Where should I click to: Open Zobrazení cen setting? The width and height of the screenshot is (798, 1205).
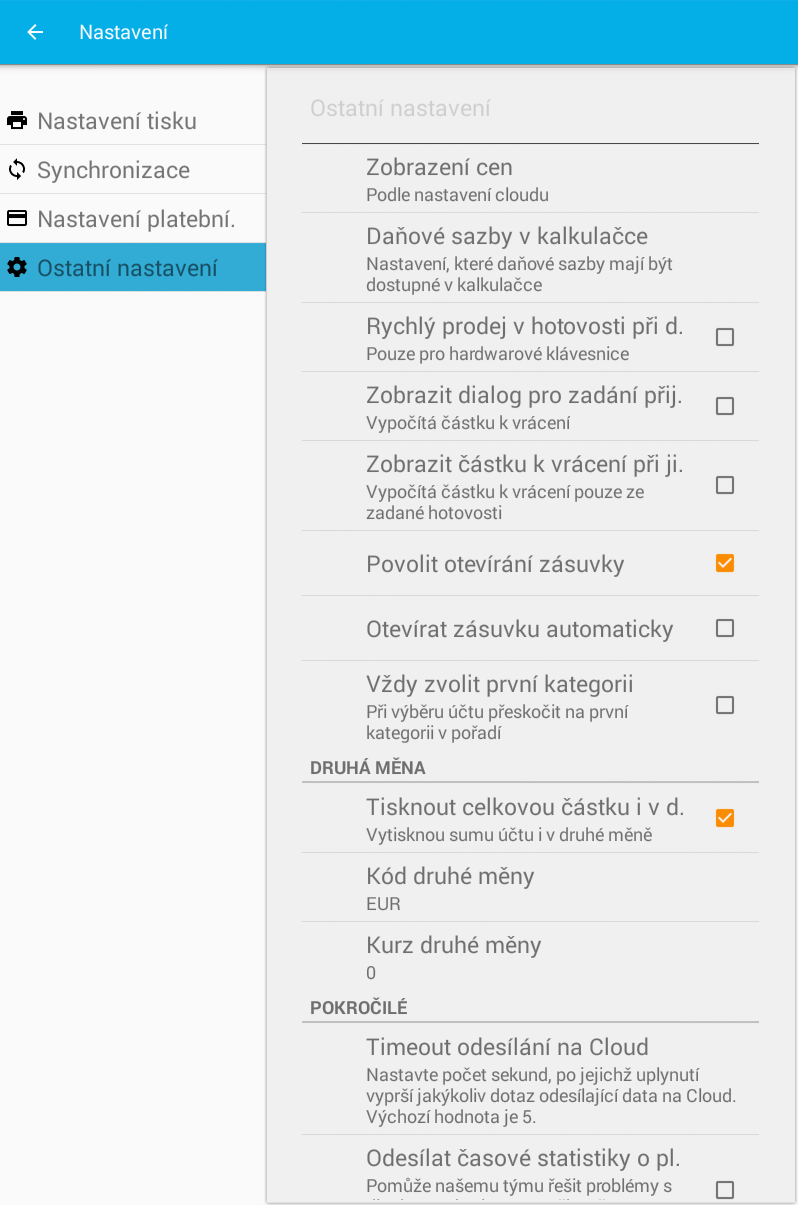pyautogui.click(x=530, y=179)
